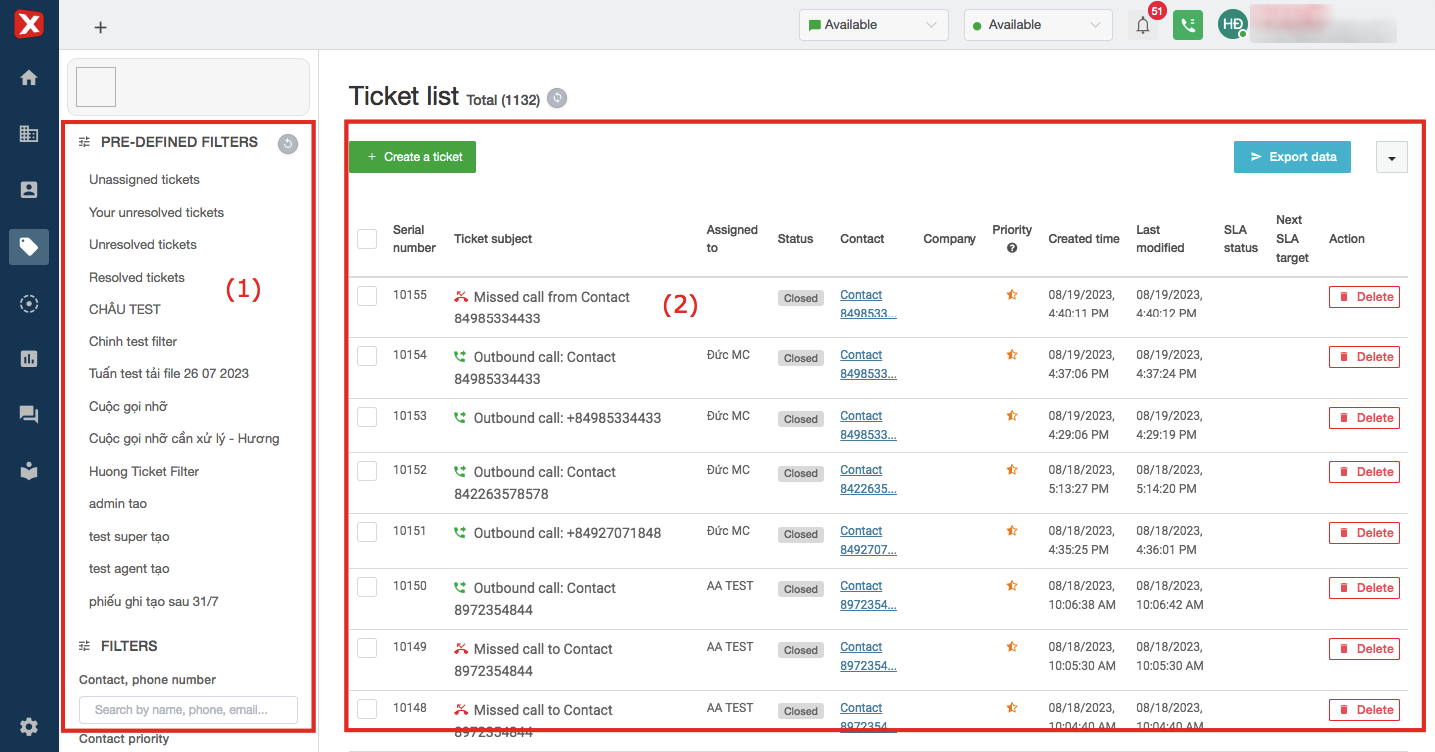This screenshot has width=1435, height=752.
Task: Type in the contact search field
Action: (188, 710)
